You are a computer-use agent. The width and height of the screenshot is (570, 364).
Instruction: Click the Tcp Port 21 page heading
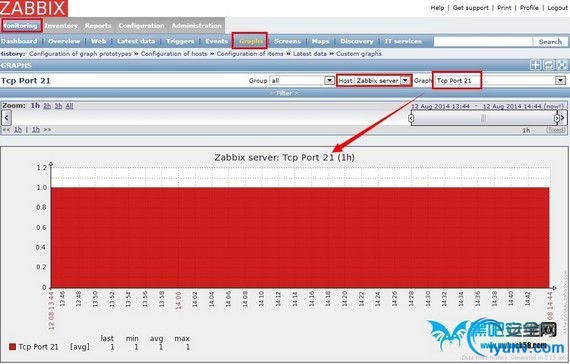[25, 81]
